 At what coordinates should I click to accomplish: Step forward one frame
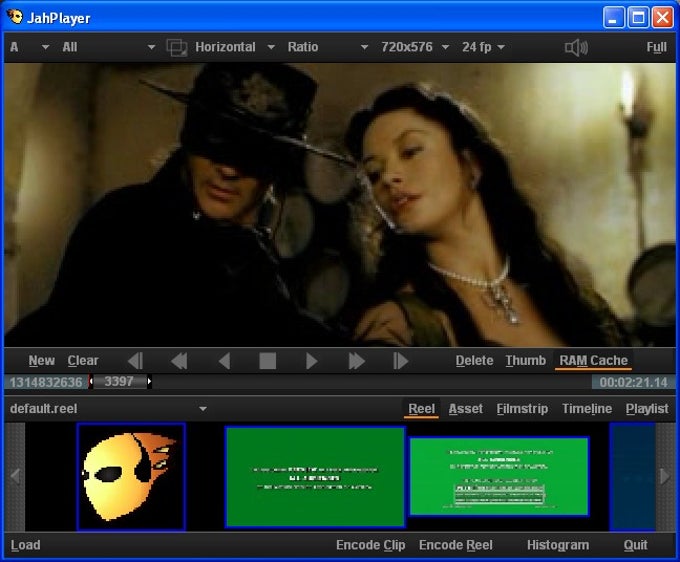[400, 361]
